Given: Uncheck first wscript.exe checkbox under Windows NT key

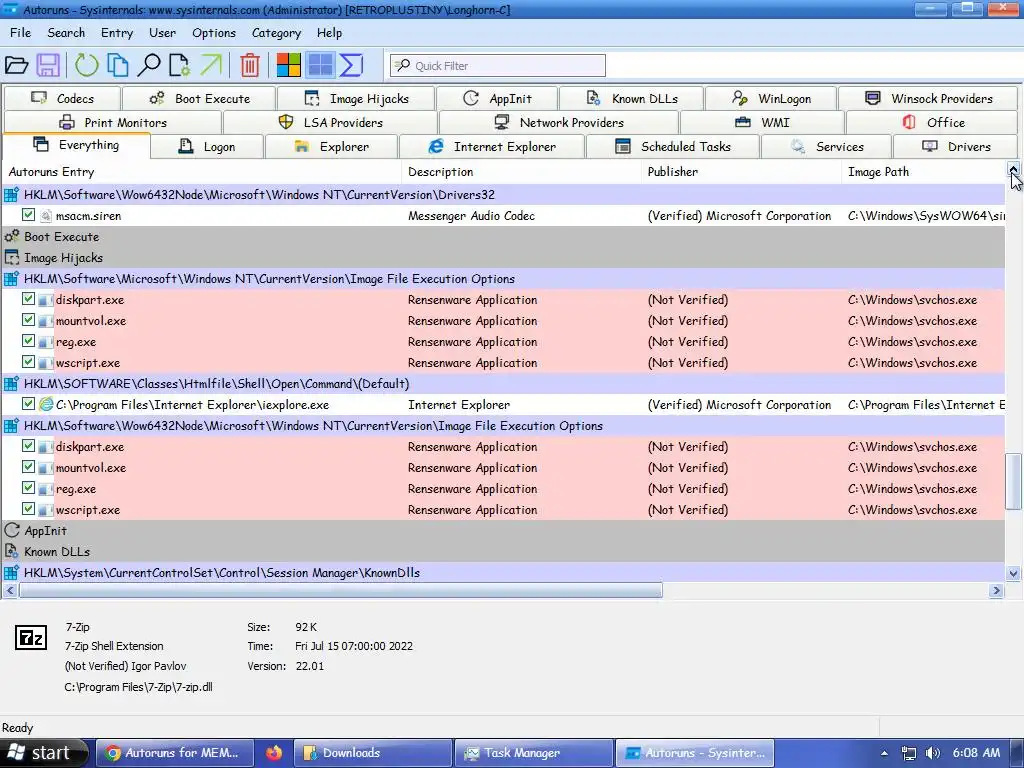Looking at the screenshot, I should tap(28, 361).
